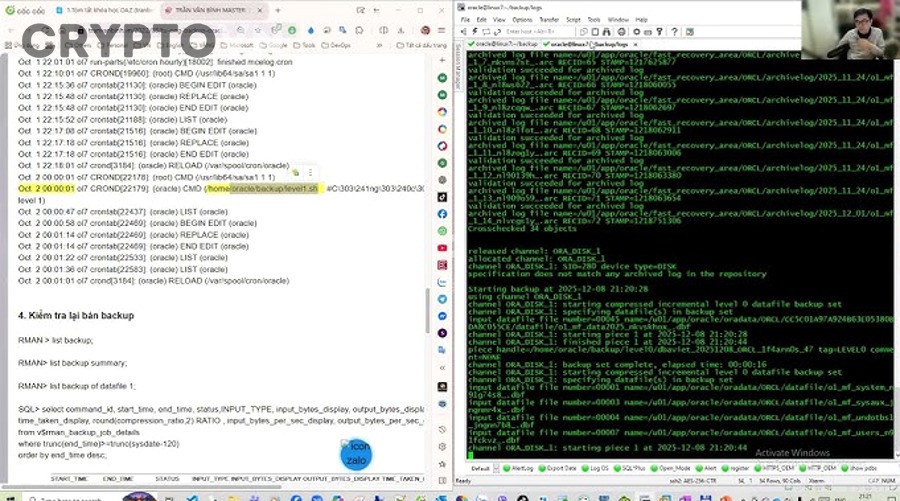Open the Script menu in SecureCRT
The image size is (900, 501).
pos(573,20)
